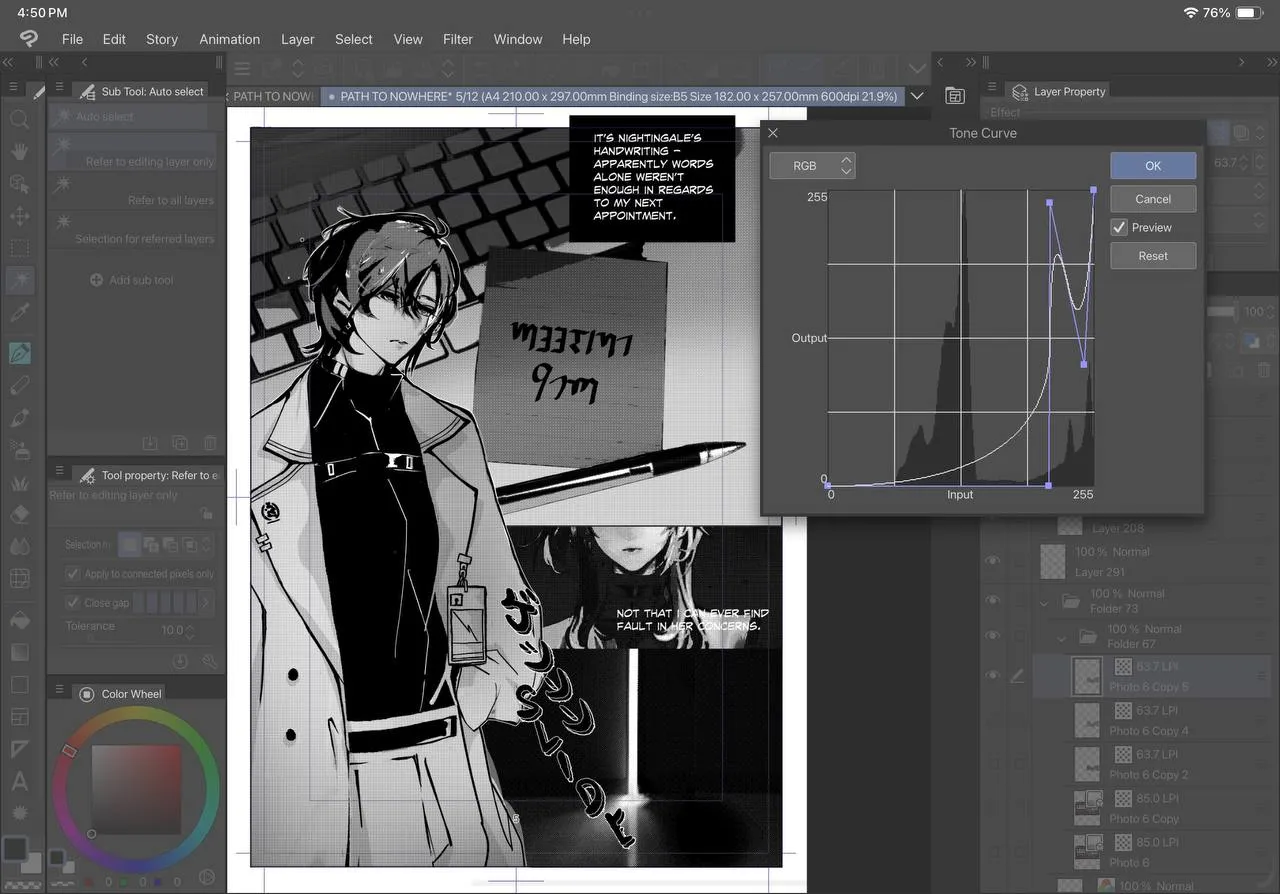Open the Animation menu
Viewport: 1280px width, 894px height.
(x=229, y=39)
